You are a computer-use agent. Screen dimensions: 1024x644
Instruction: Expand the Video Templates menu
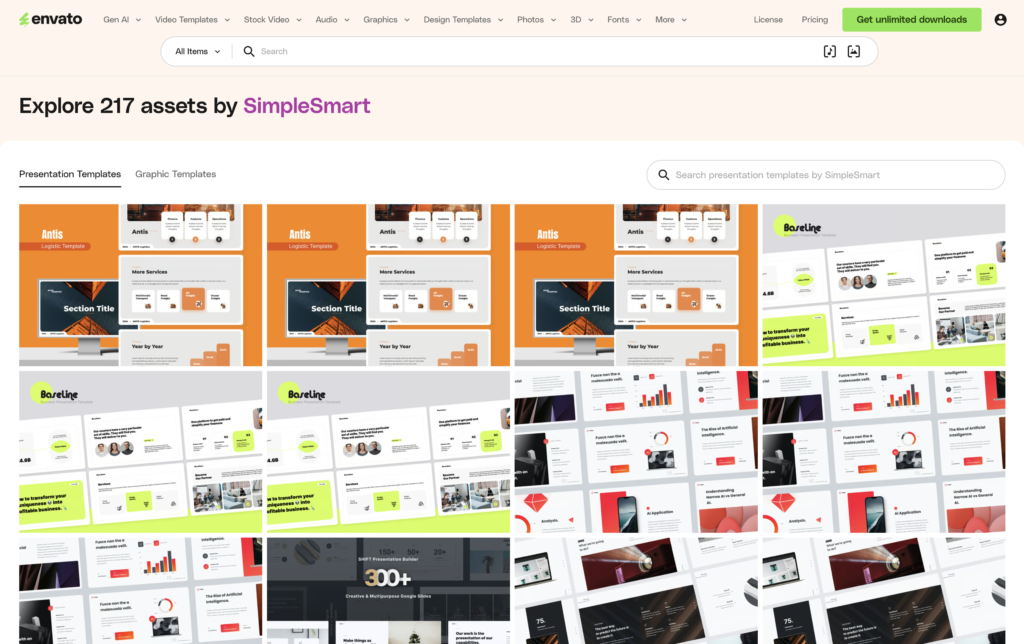click(x=192, y=19)
